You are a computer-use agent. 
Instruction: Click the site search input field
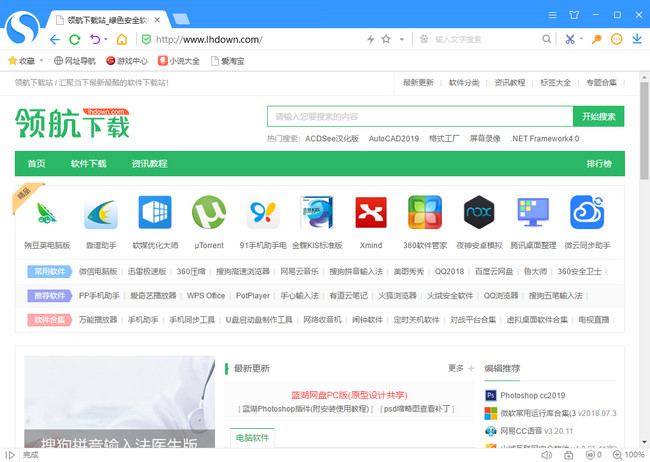(x=420, y=117)
